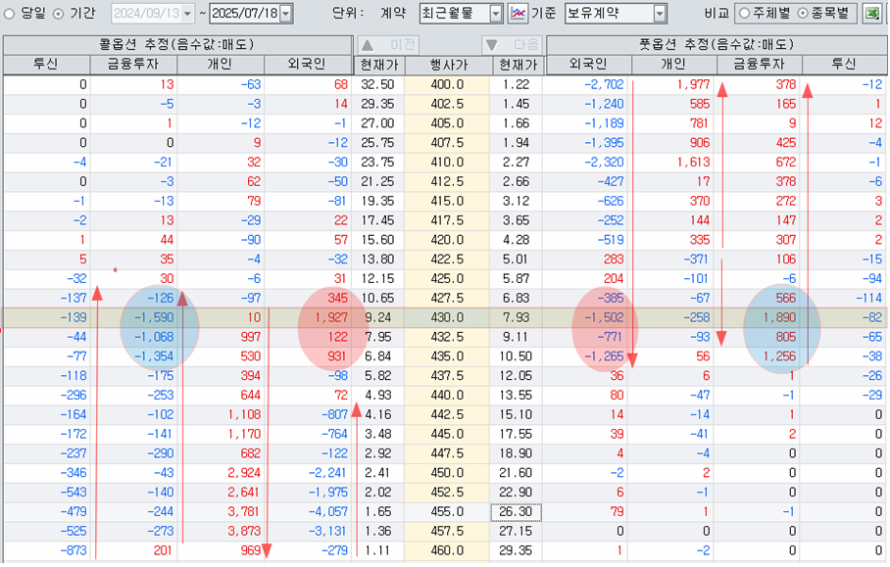Expand the 보유계약 기준 dropdown
This screenshot has width=890, height=567.
click(659, 13)
